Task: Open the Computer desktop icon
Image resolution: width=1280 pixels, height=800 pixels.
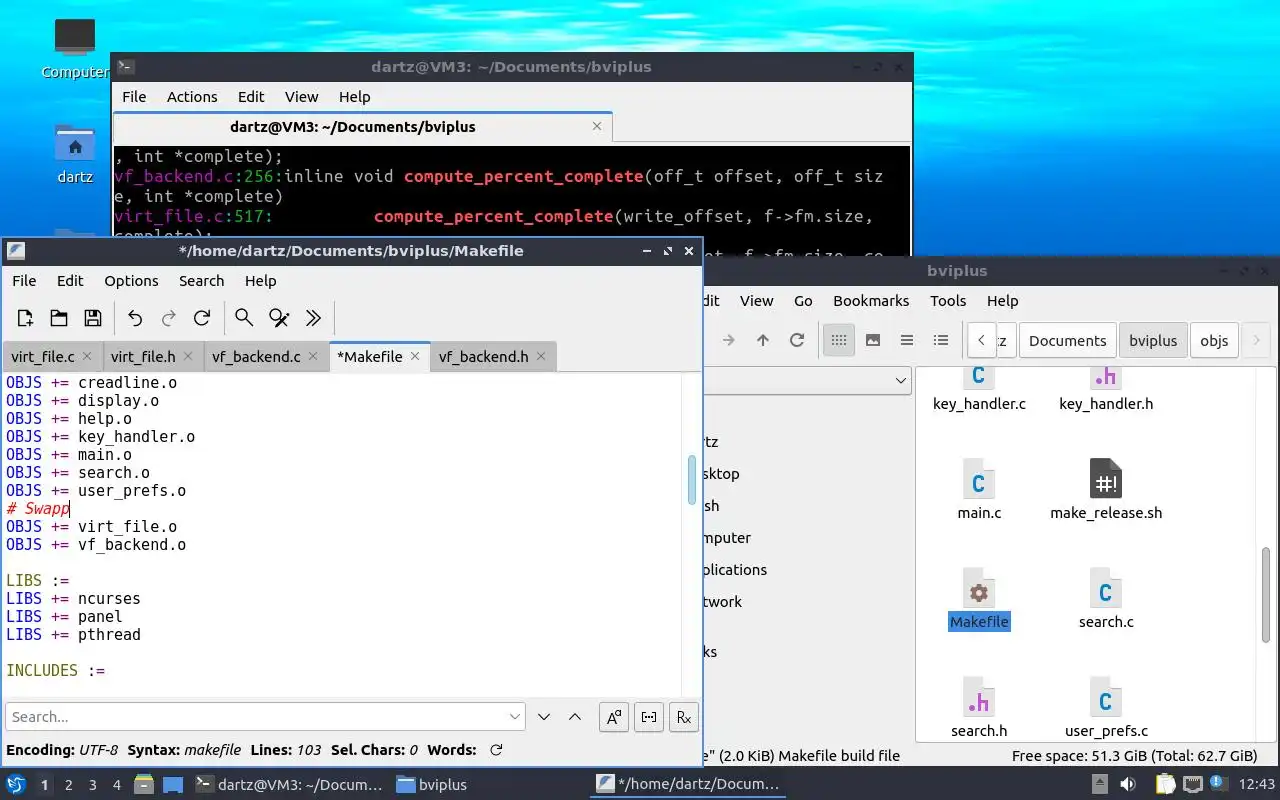Action: coord(75,49)
